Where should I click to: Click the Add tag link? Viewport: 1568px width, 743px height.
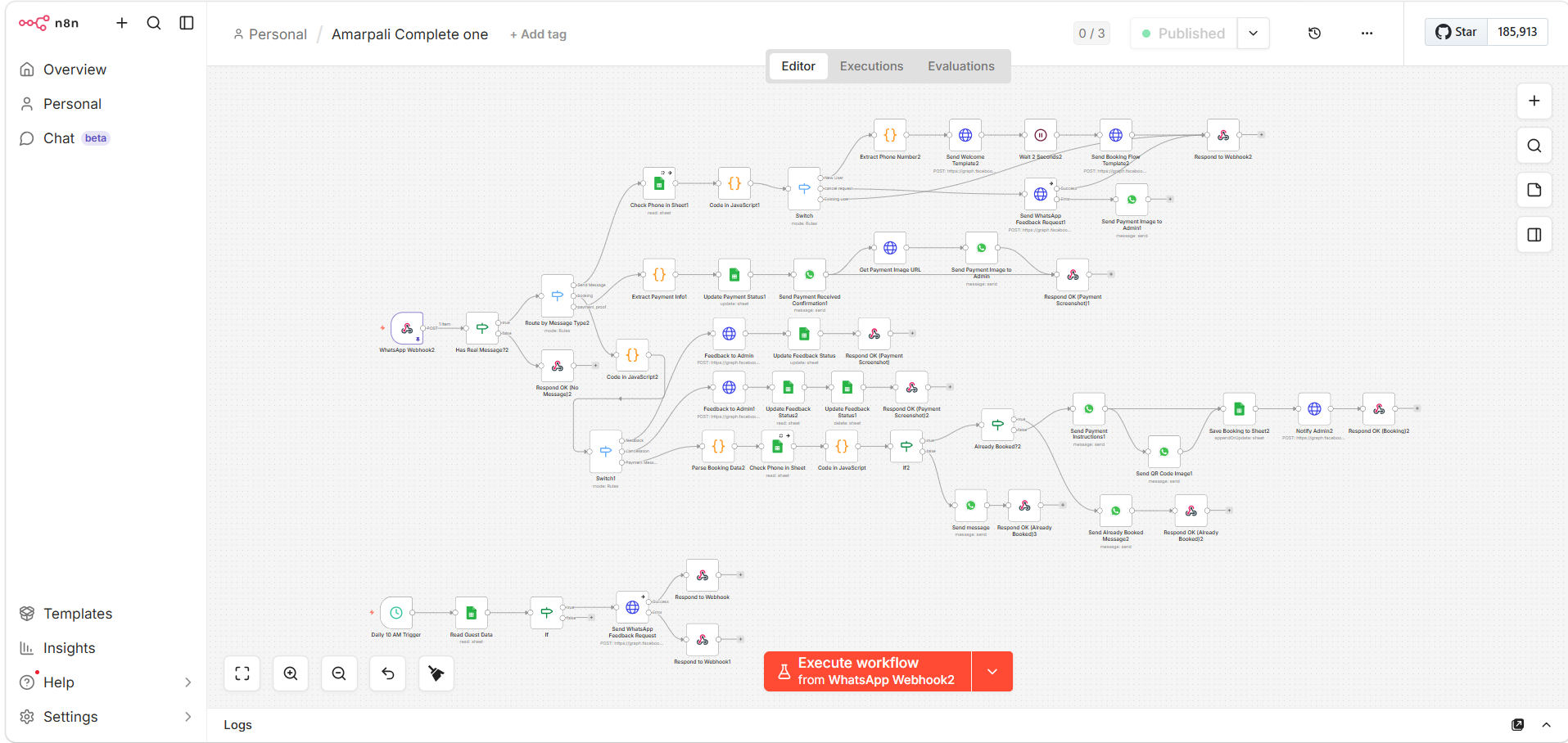coord(538,34)
